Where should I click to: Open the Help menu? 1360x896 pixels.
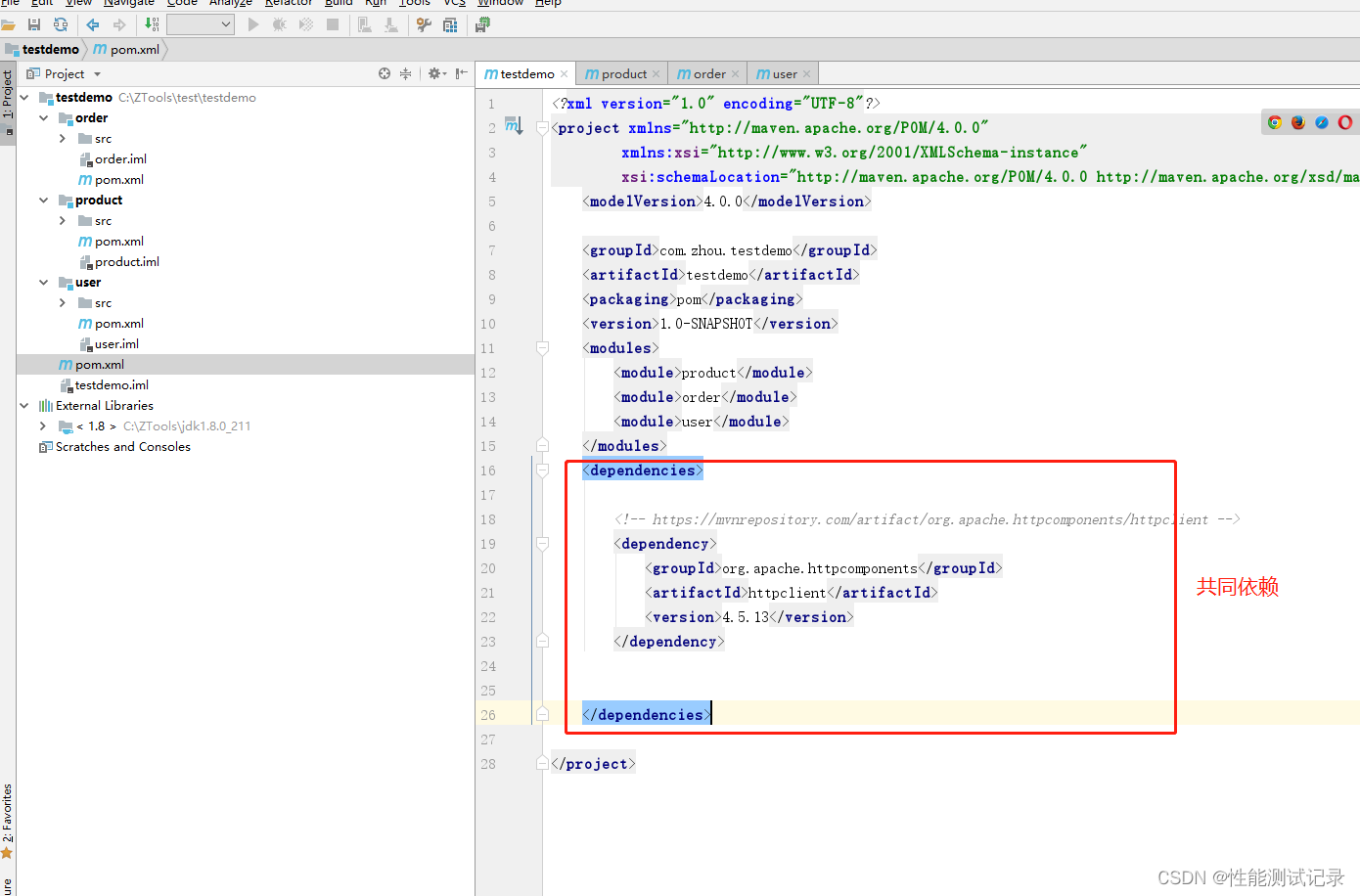548,3
